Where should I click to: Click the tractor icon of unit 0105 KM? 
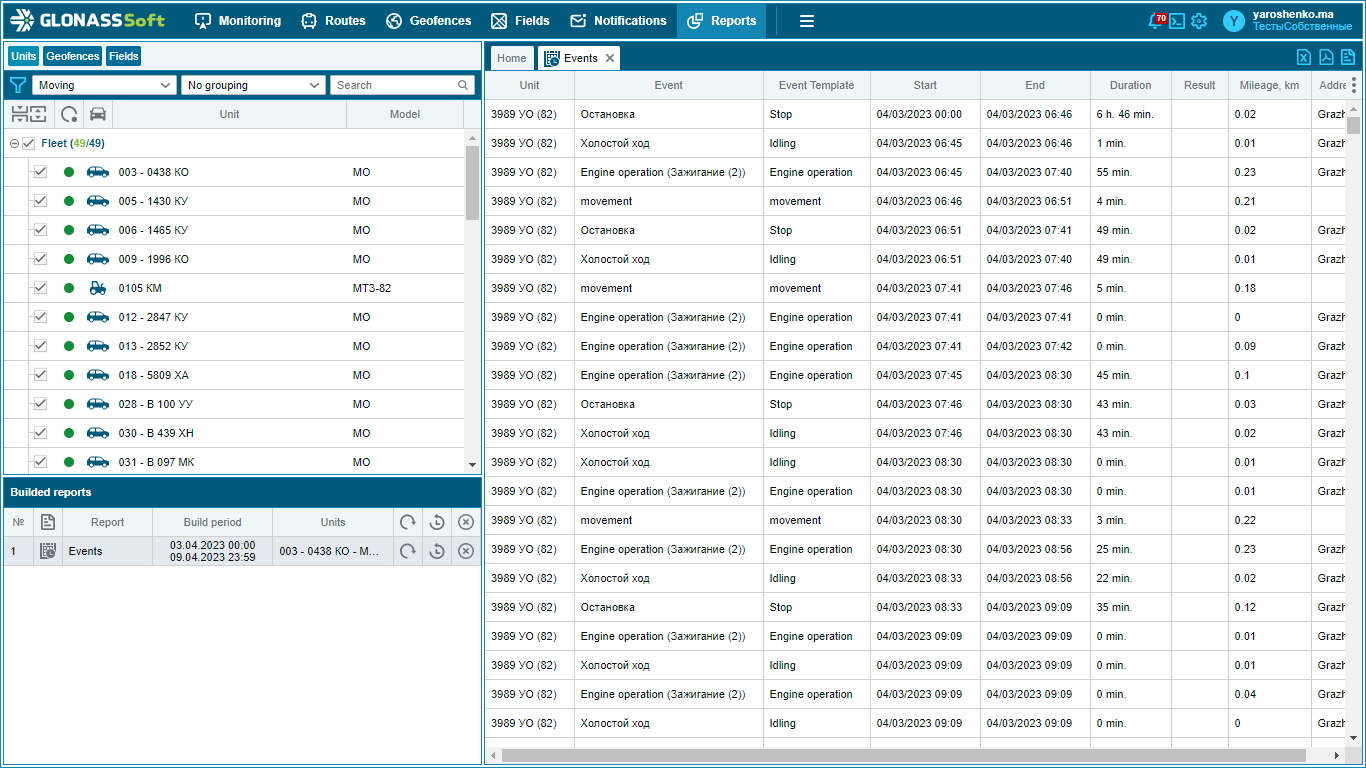(98, 288)
